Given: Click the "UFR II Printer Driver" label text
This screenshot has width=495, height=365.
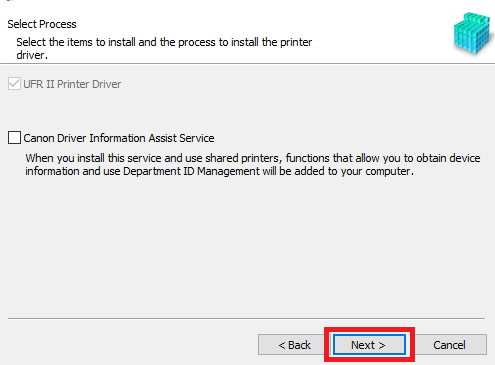Looking at the screenshot, I should click(x=72, y=84).
